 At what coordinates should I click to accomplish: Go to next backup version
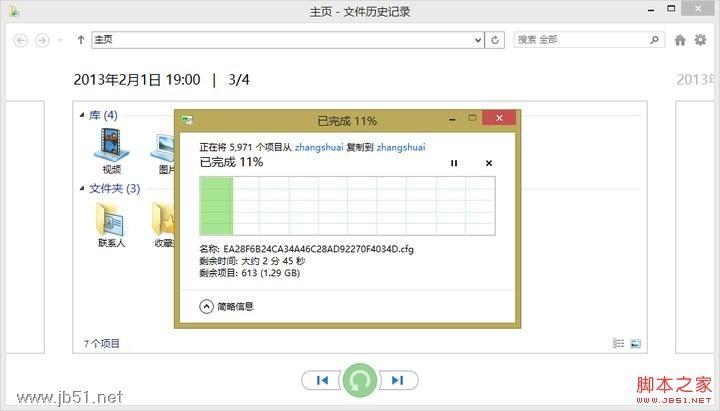[398, 380]
